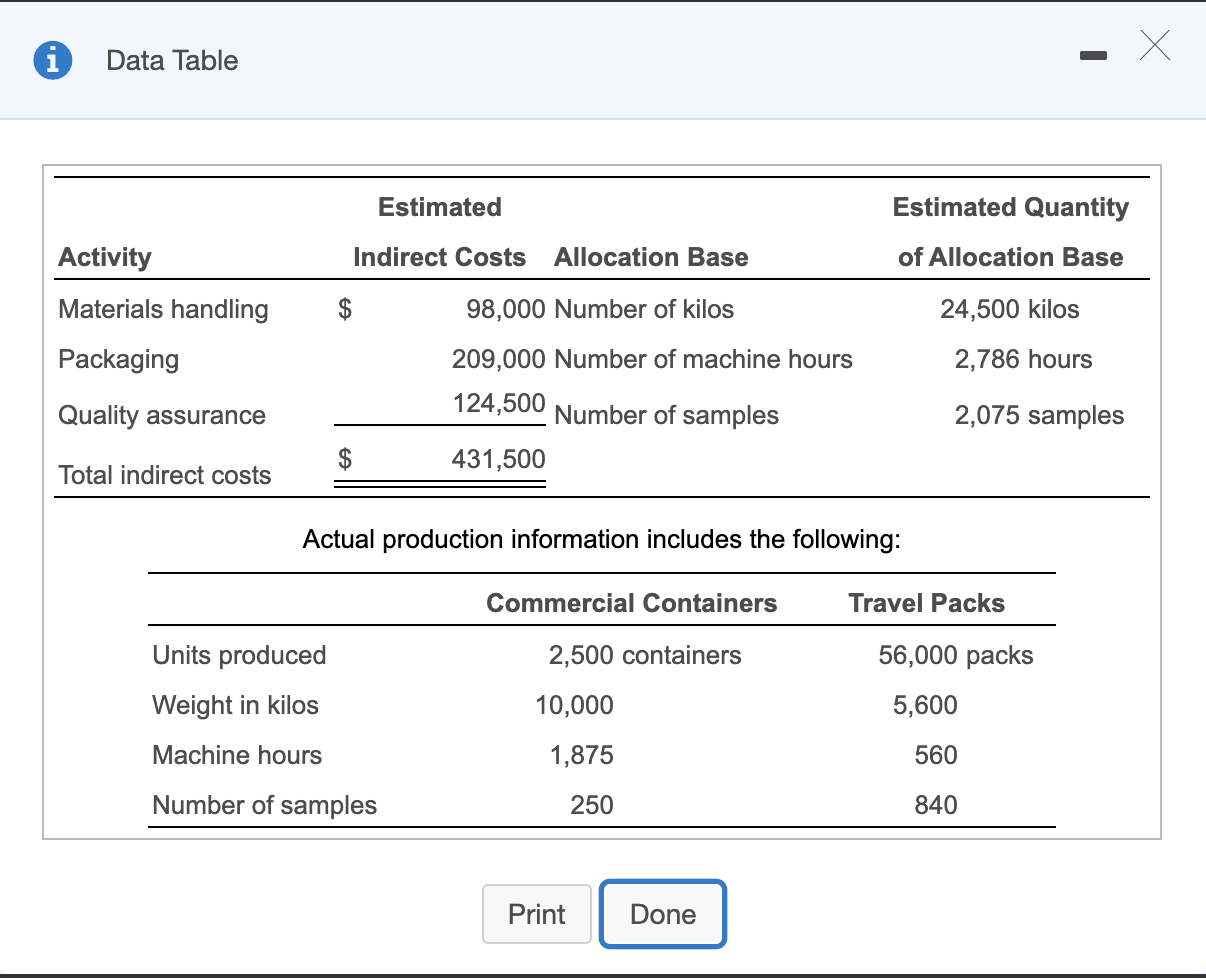Screen dimensions: 1206x978
Task: Select 'Number of samples' production row label
Action: click(x=264, y=805)
